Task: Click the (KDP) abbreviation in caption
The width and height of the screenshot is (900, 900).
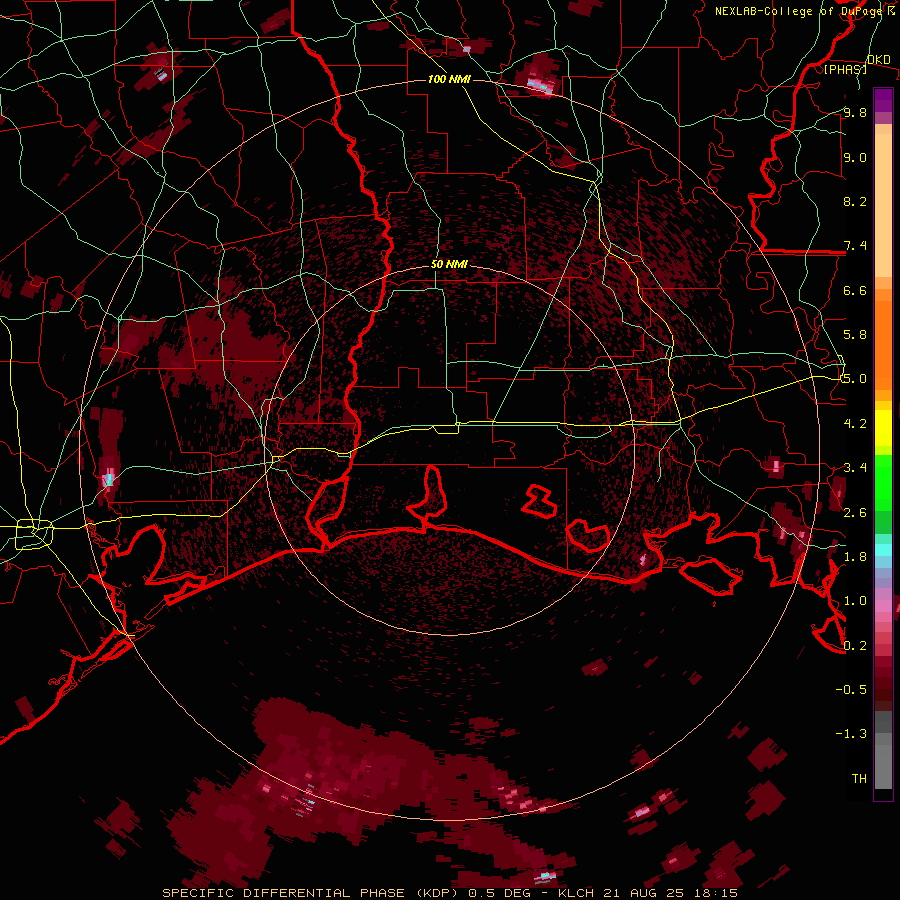Action: pos(437,893)
